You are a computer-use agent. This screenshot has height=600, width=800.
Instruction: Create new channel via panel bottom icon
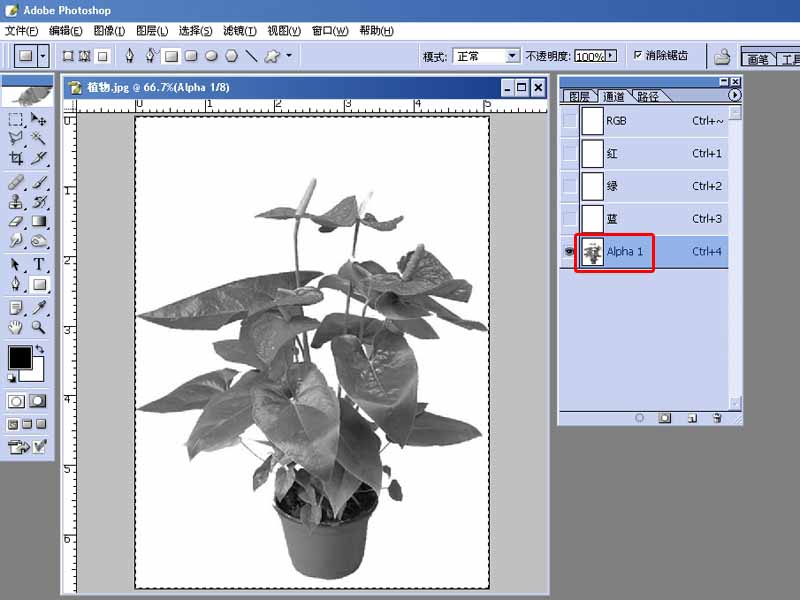coord(691,418)
